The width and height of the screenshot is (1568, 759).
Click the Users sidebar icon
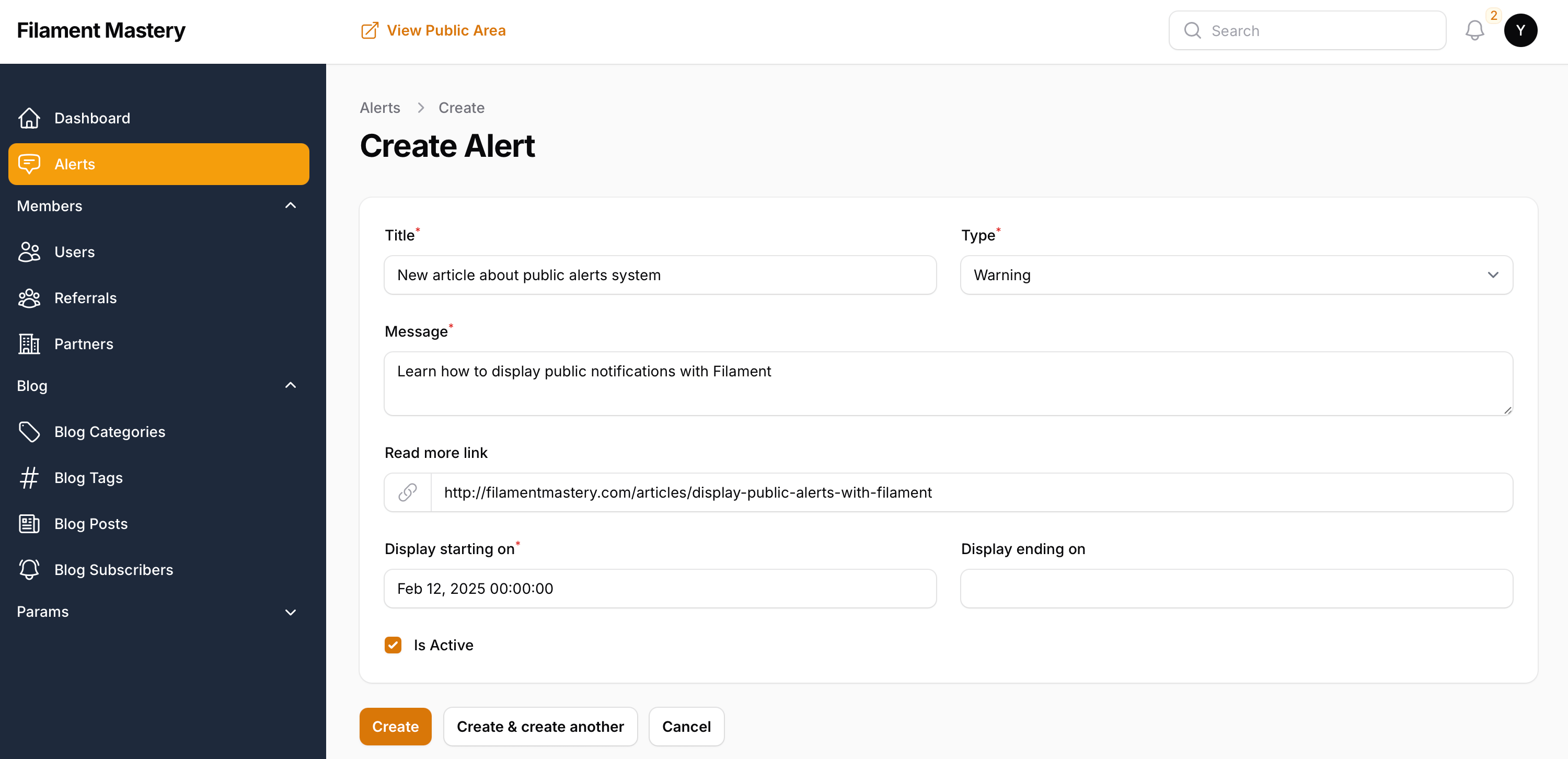pyautogui.click(x=29, y=251)
